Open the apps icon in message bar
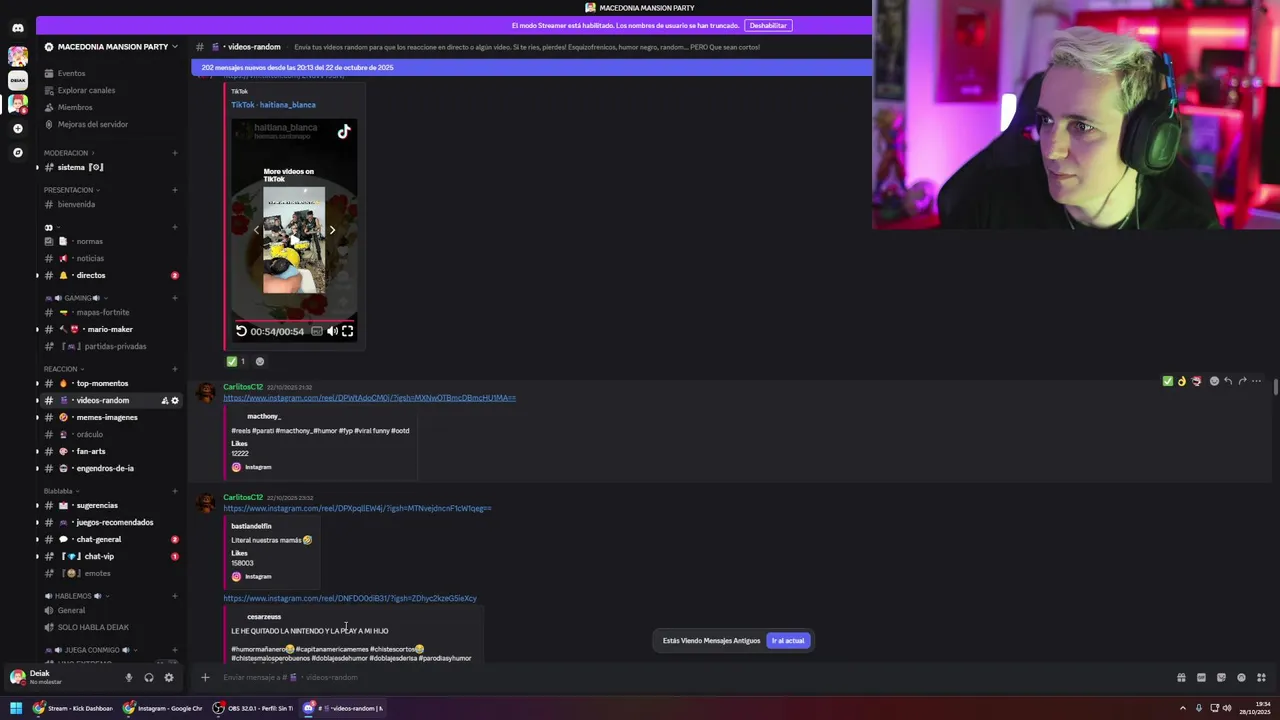The width and height of the screenshot is (1280, 720). pyautogui.click(x=1261, y=677)
